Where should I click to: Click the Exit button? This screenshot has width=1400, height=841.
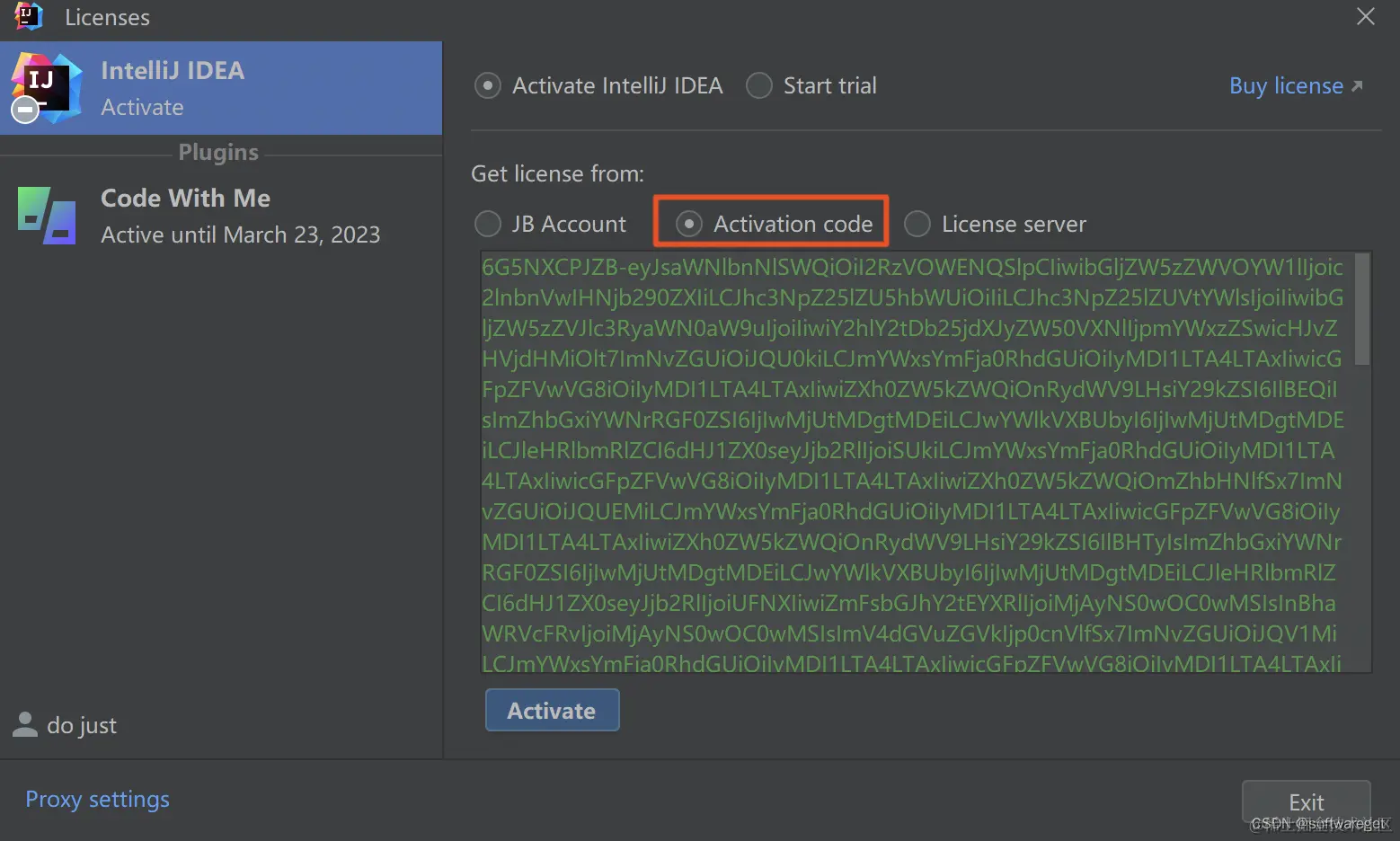point(1306,801)
